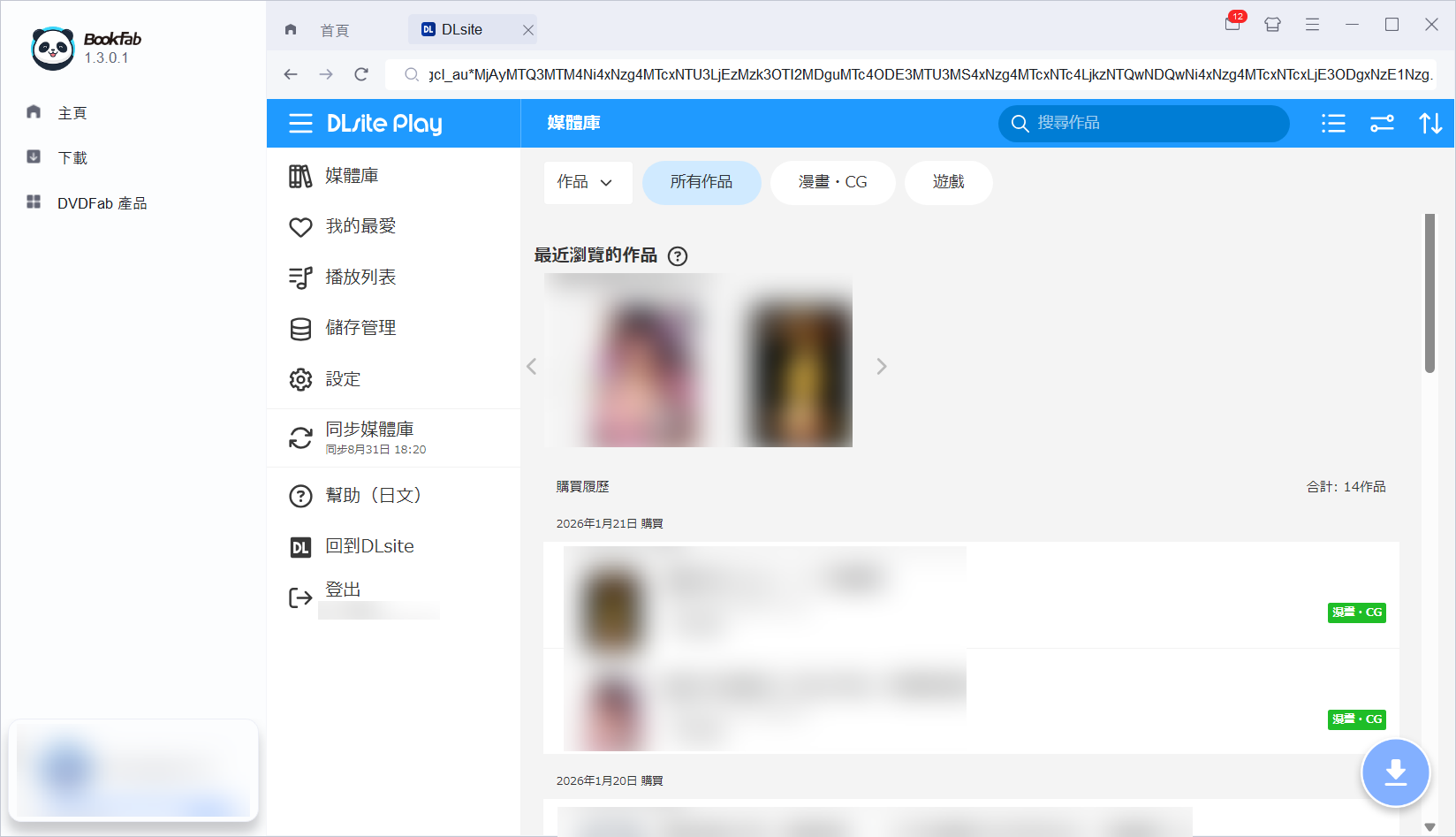Close the DLsite tab
Image resolution: width=1456 pixels, height=837 pixels.
(x=527, y=30)
